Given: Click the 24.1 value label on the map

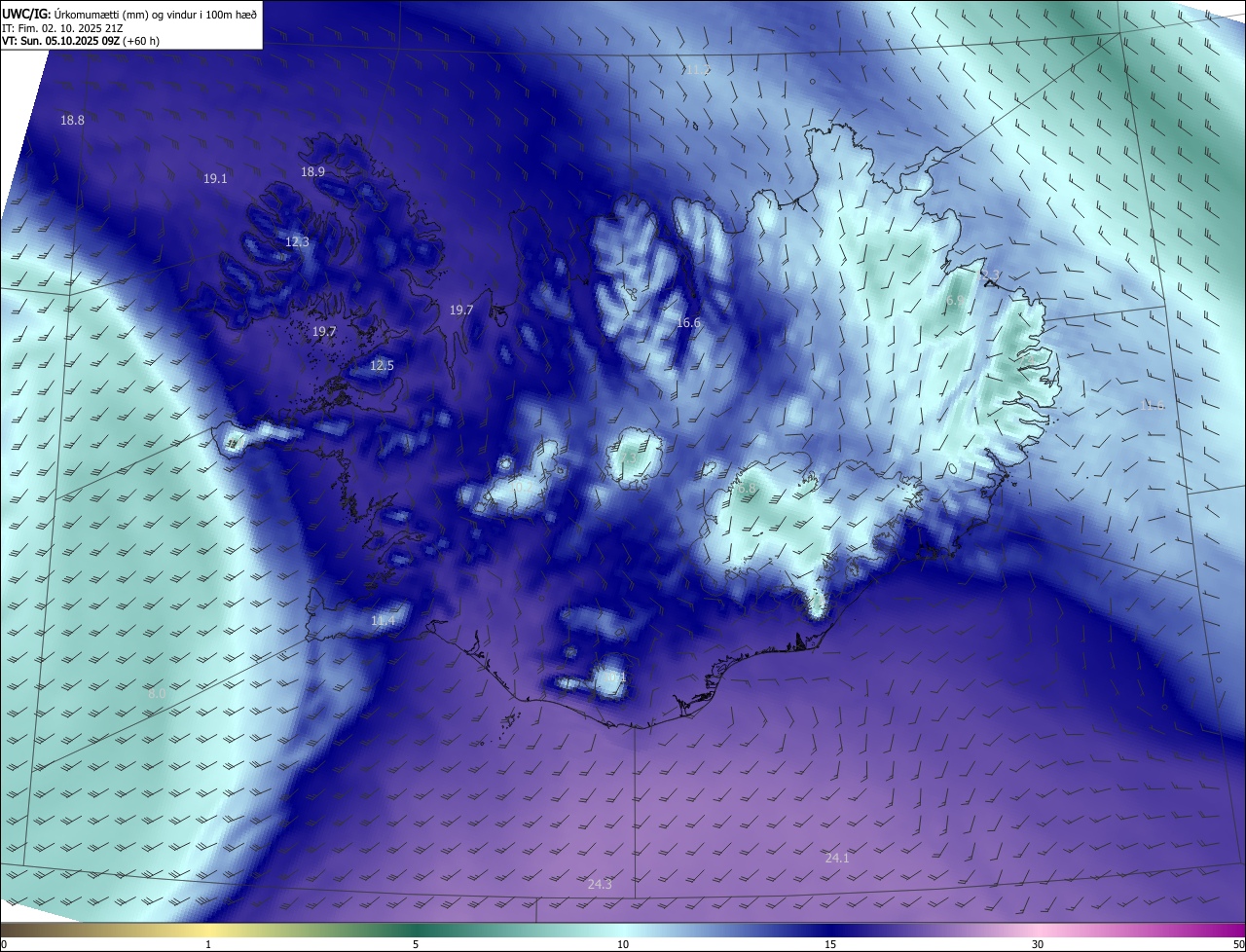Looking at the screenshot, I should point(837,858).
